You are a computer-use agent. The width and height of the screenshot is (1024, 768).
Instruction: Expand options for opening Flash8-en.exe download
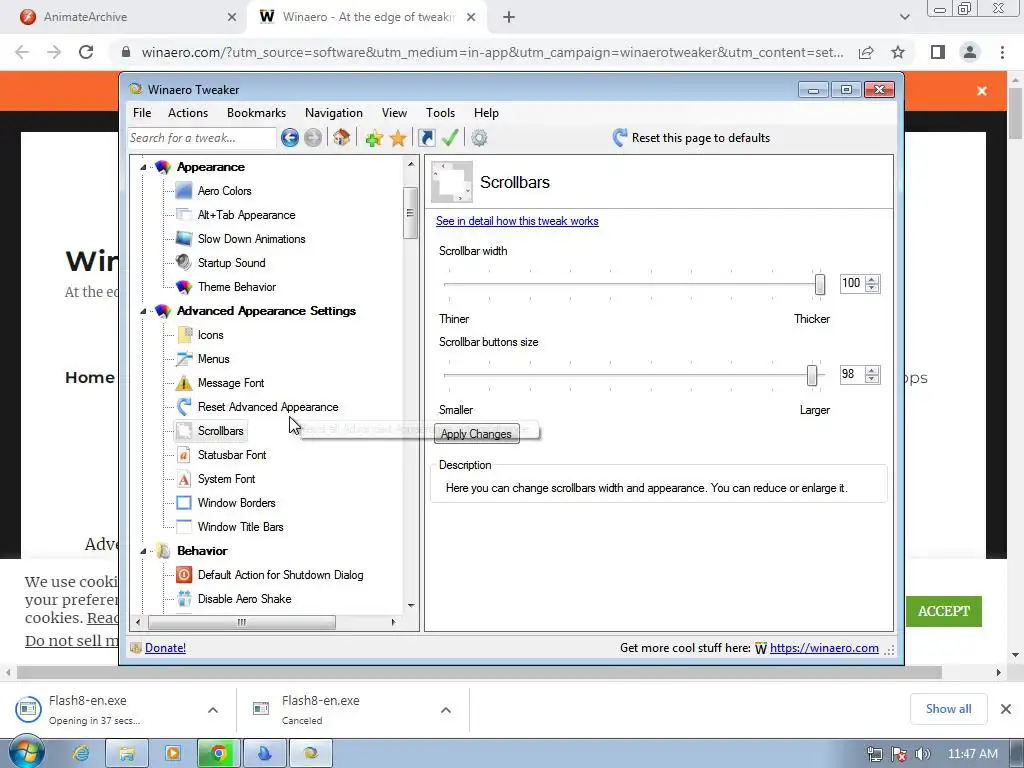pos(213,710)
